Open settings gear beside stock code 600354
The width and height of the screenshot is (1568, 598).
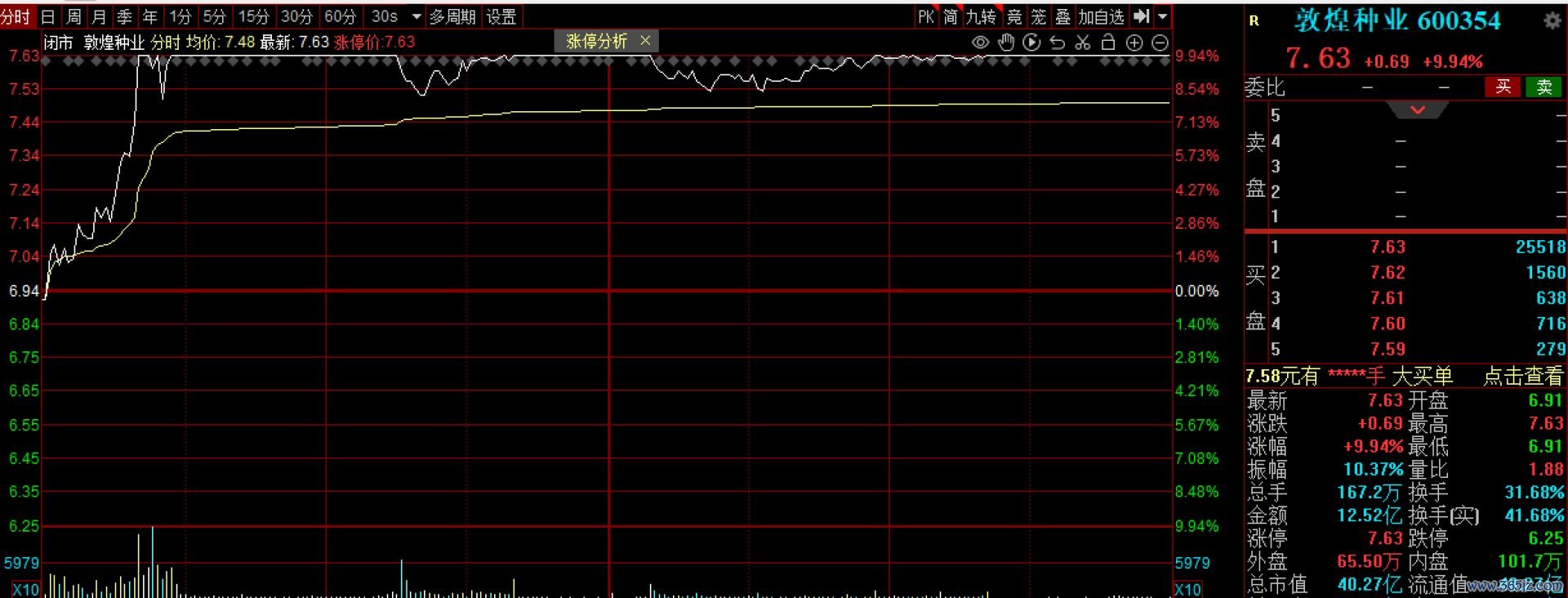click(x=1552, y=21)
